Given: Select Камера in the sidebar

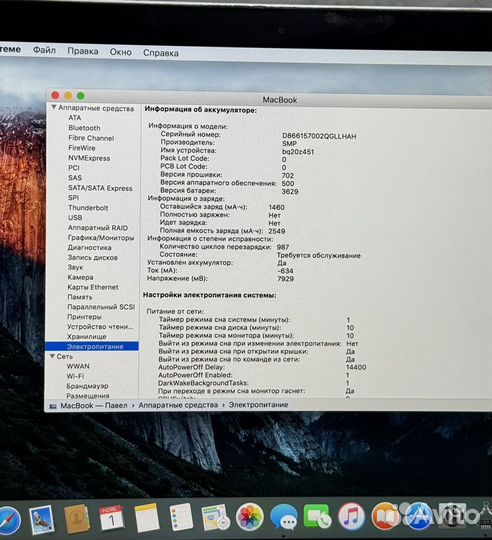Looking at the screenshot, I should [81, 277].
